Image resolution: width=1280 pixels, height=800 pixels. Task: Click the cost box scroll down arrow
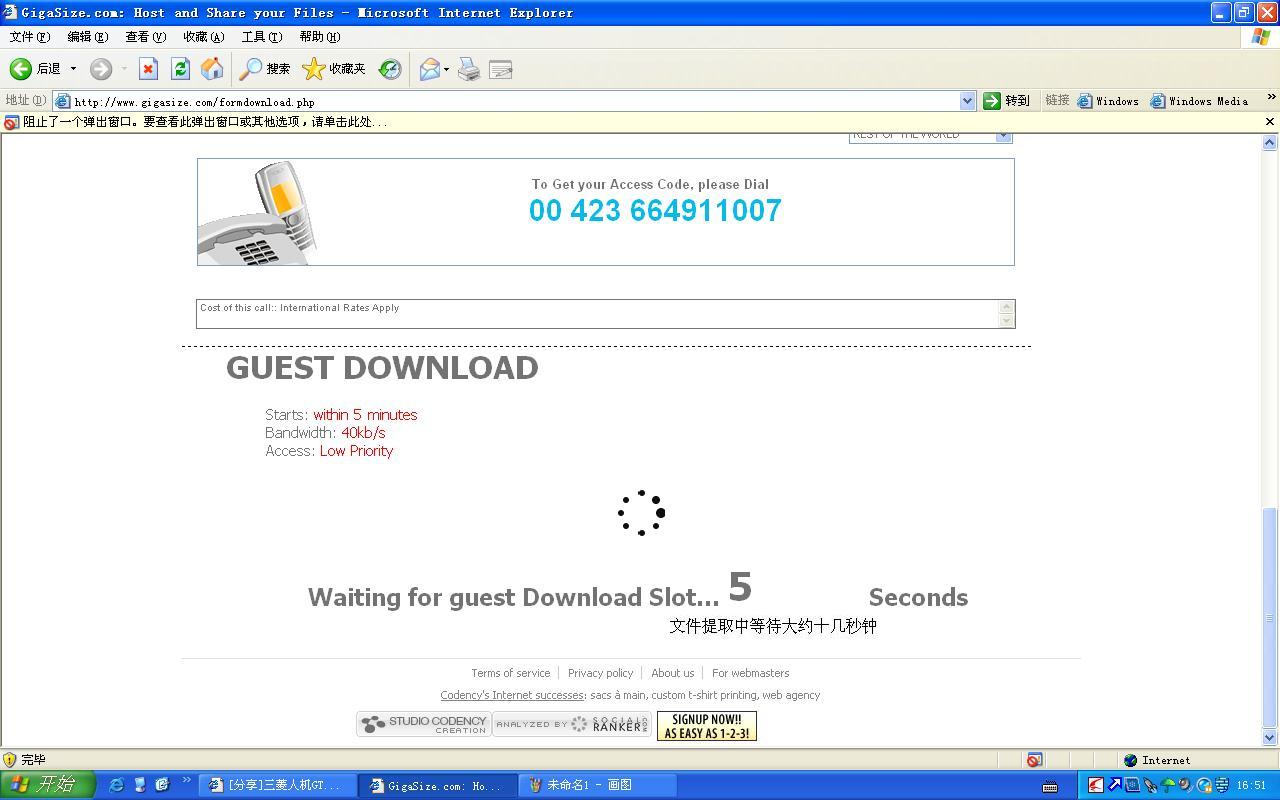tap(1006, 321)
